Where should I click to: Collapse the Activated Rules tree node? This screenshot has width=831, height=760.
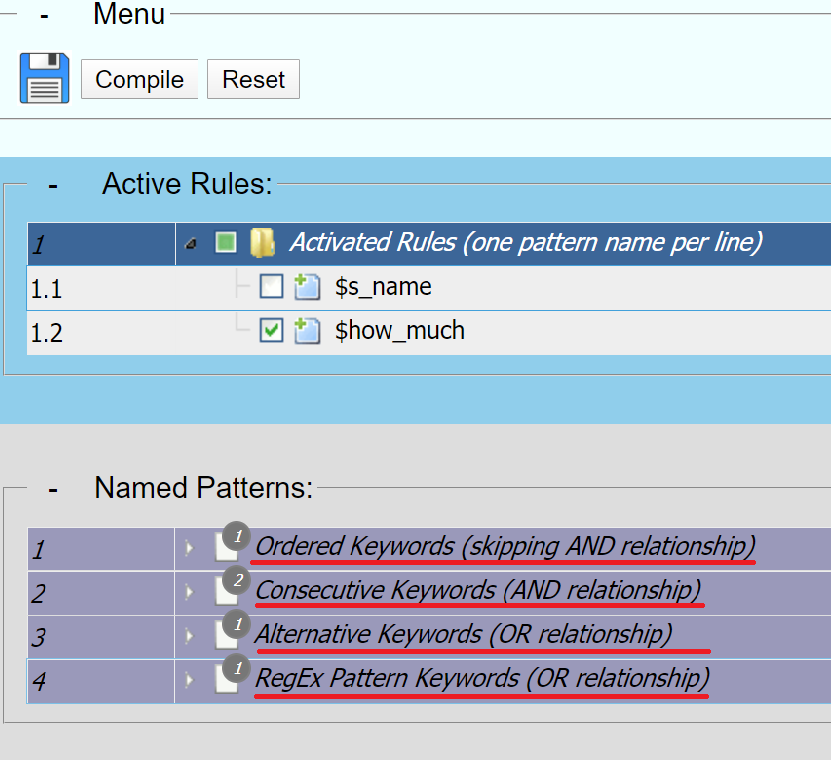point(191,244)
